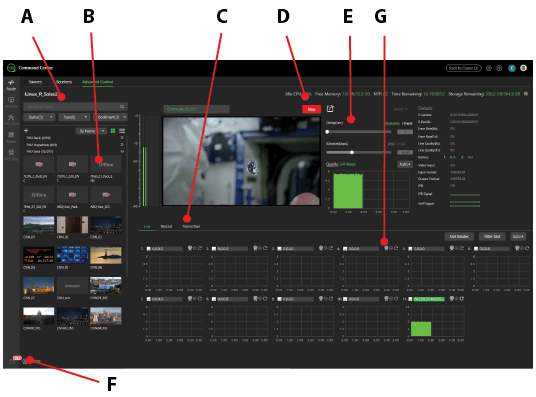Viewport: 536px width, 397px height.
Task: Click the Filter Slot button
Action: [492, 236]
